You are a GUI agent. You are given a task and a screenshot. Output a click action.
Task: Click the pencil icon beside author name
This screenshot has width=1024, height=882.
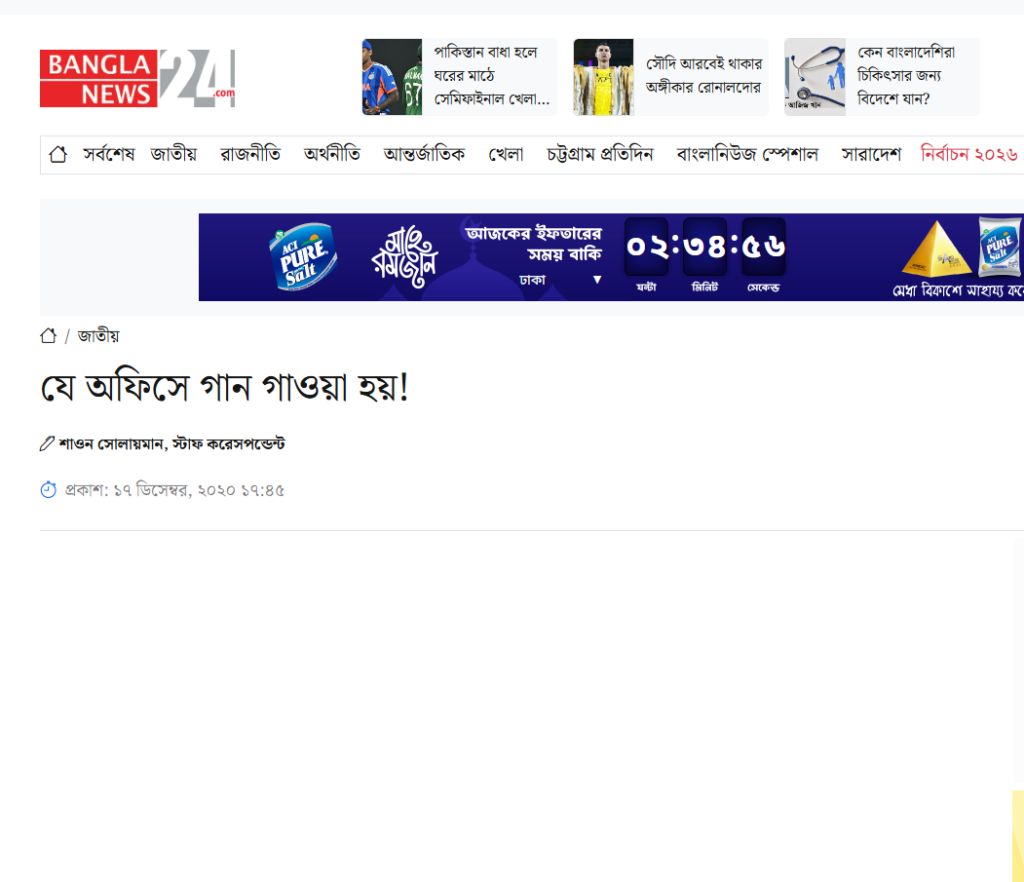47,443
